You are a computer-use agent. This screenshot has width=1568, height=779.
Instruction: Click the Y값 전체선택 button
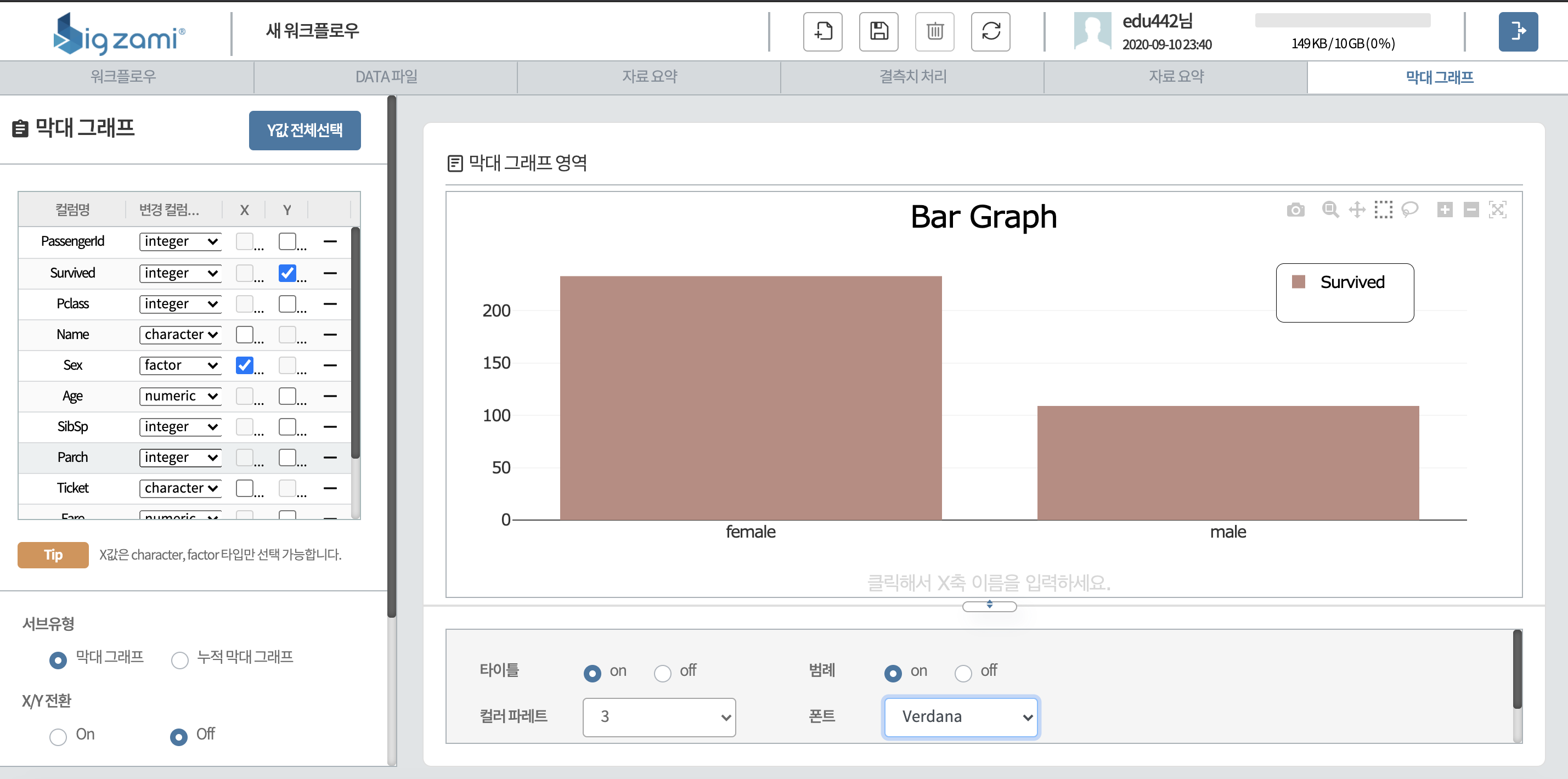304,130
